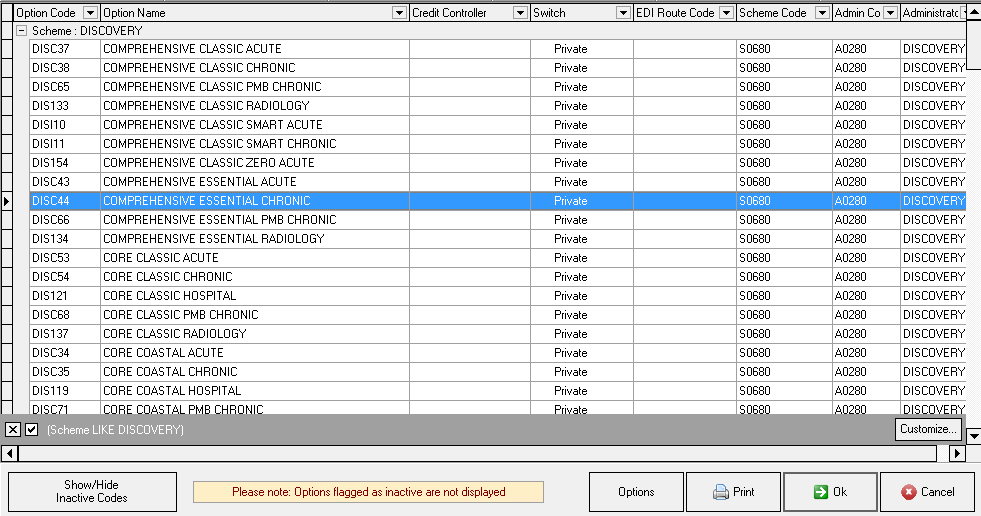Click the Options button

[636, 492]
